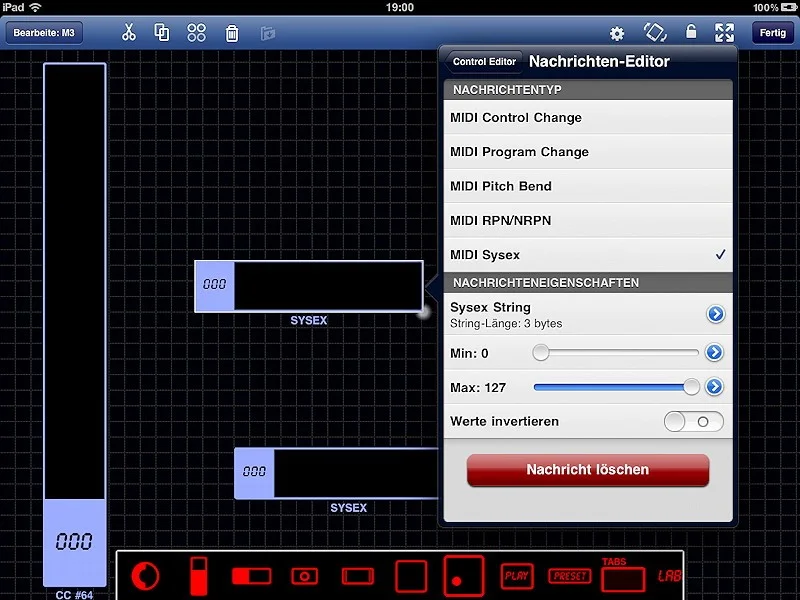Select the lower SYSEX slider control
Image resolution: width=800 pixels, height=600 pixels.
tap(336, 473)
